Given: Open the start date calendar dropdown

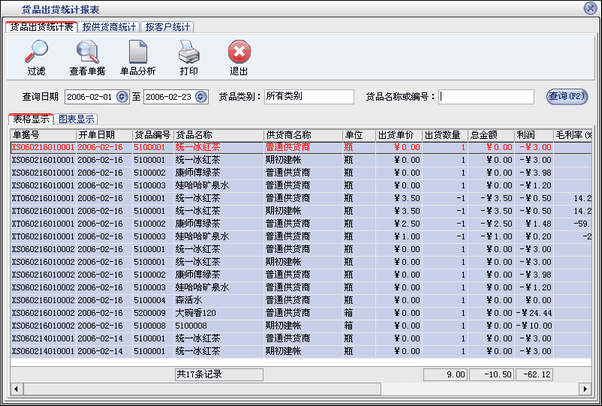Looking at the screenshot, I should [123, 97].
